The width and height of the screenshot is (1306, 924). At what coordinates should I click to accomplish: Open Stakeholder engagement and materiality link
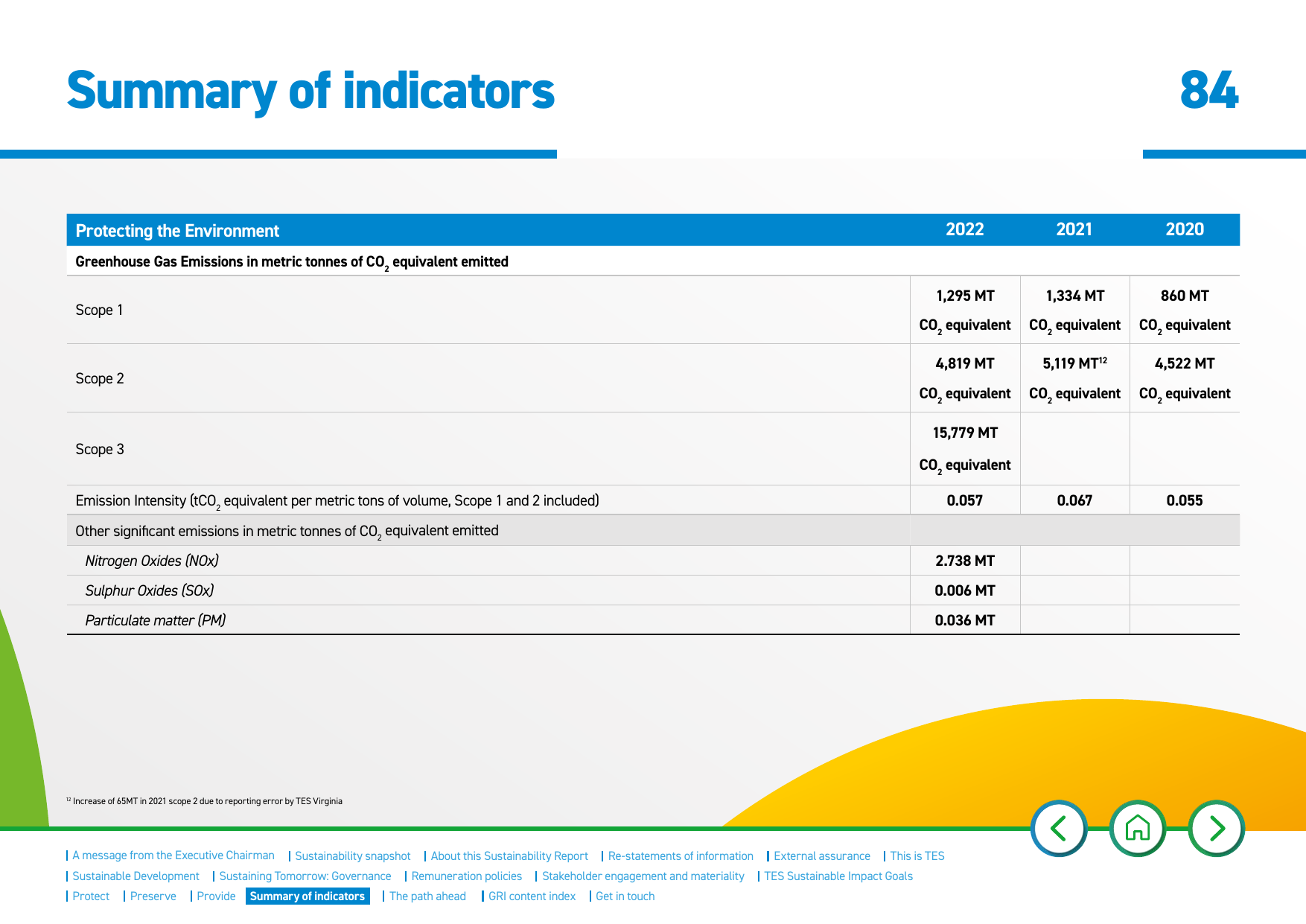tap(643, 876)
